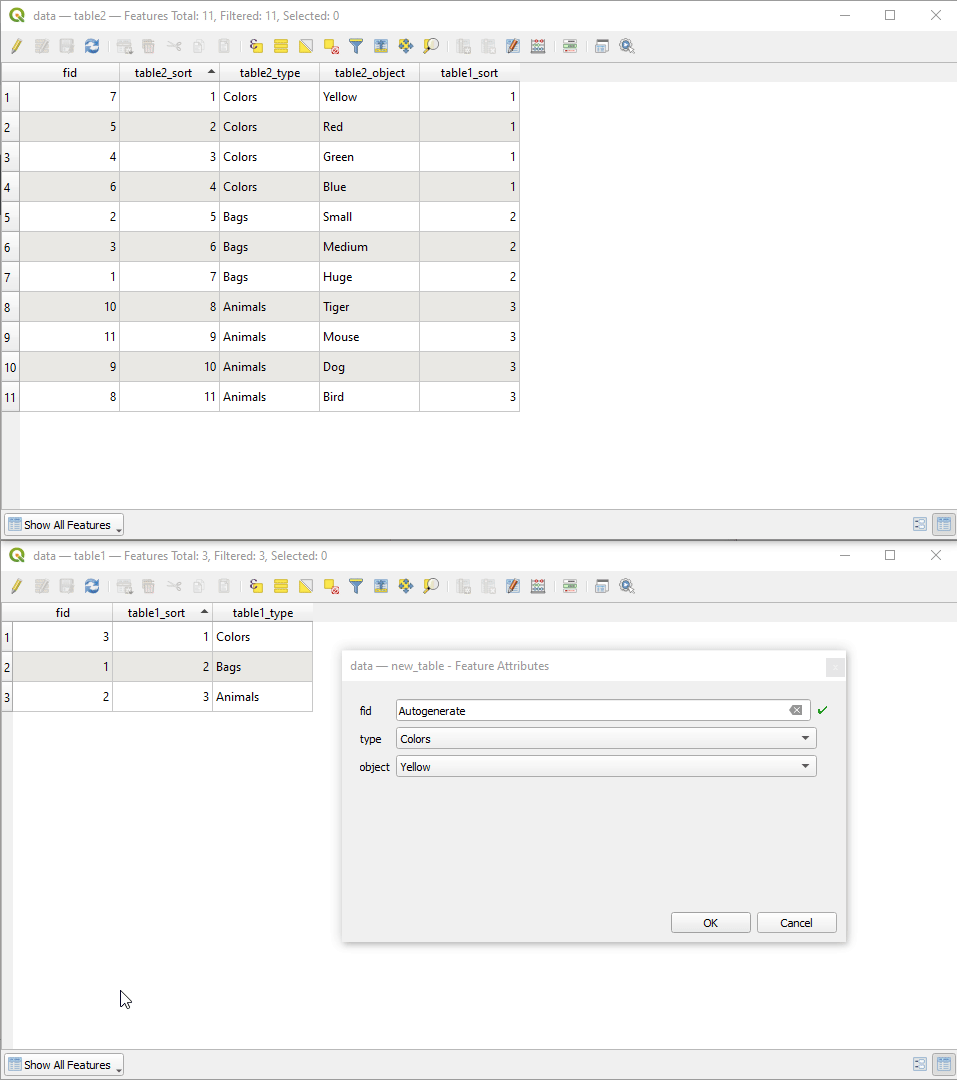Select row 5 of table2
Image resolution: width=957 pixels, height=1080 pixels.
[x=8, y=217]
